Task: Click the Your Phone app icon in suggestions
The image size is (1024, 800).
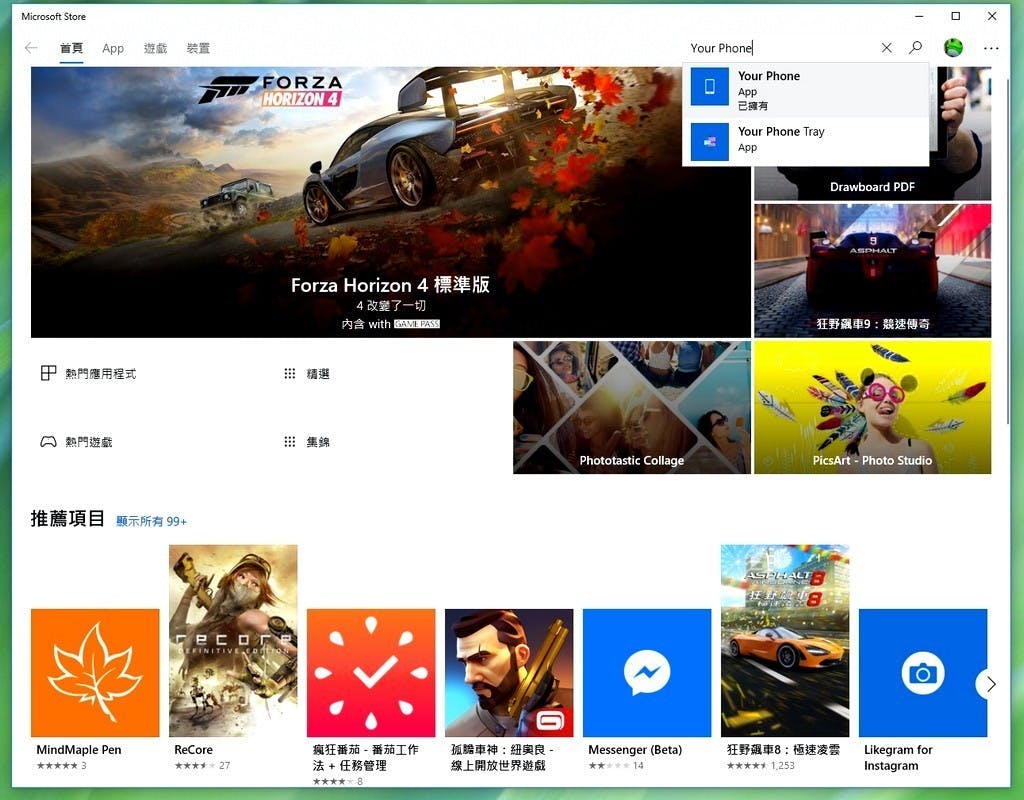Action: pos(709,86)
